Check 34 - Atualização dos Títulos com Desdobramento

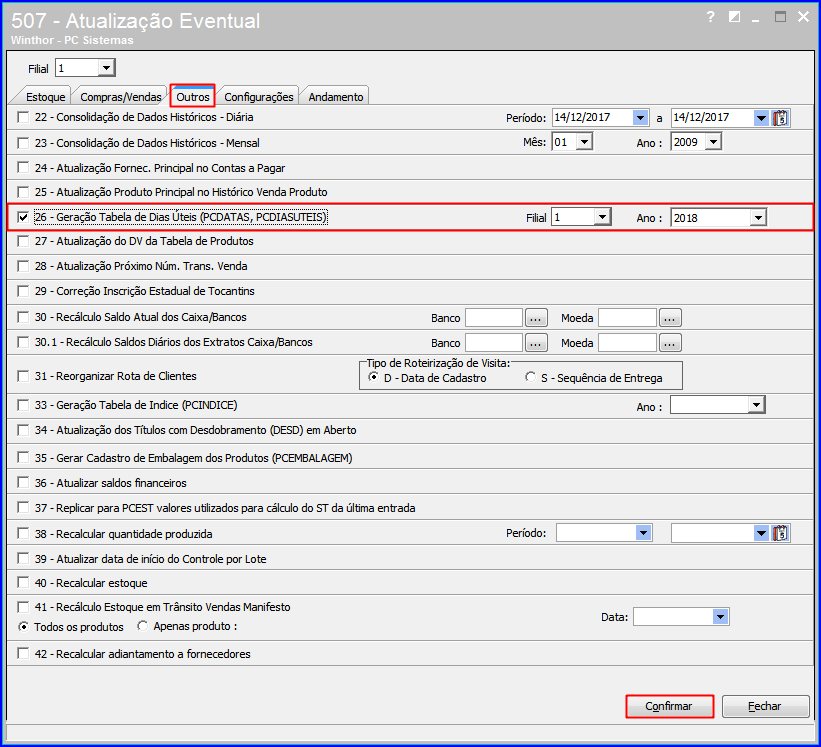tap(23, 430)
